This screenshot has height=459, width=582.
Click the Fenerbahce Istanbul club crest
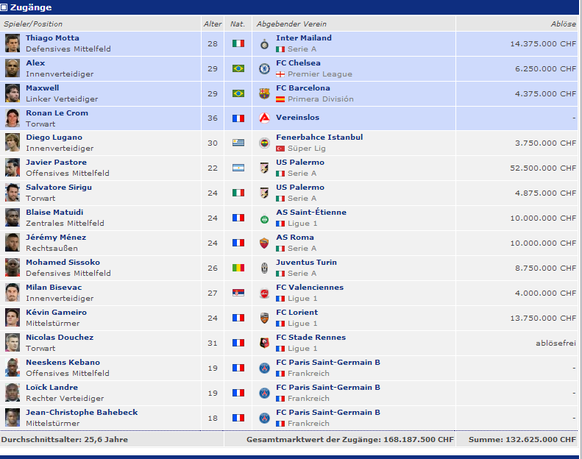tap(264, 143)
